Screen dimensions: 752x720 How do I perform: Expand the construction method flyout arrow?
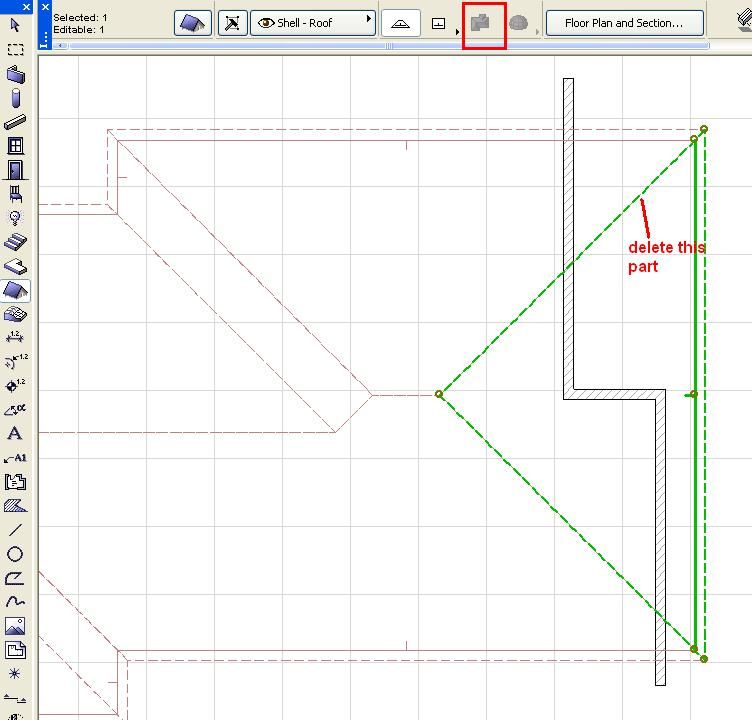tap(457, 32)
